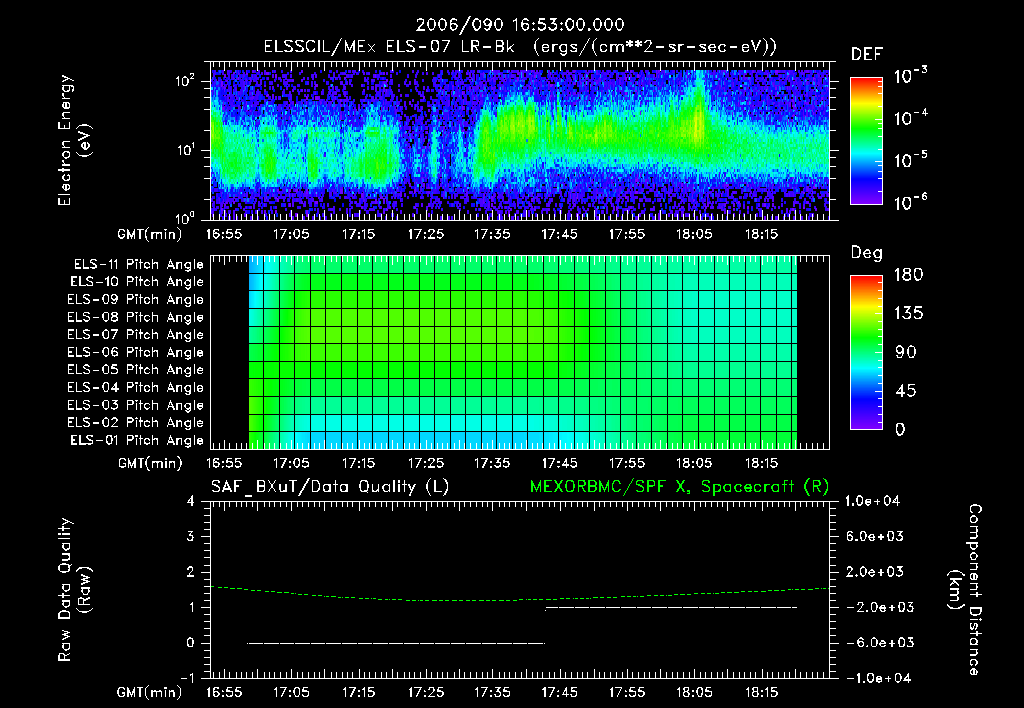Click the 10^-5 value on DEF scale
This screenshot has width=1024, height=708.
(910, 160)
